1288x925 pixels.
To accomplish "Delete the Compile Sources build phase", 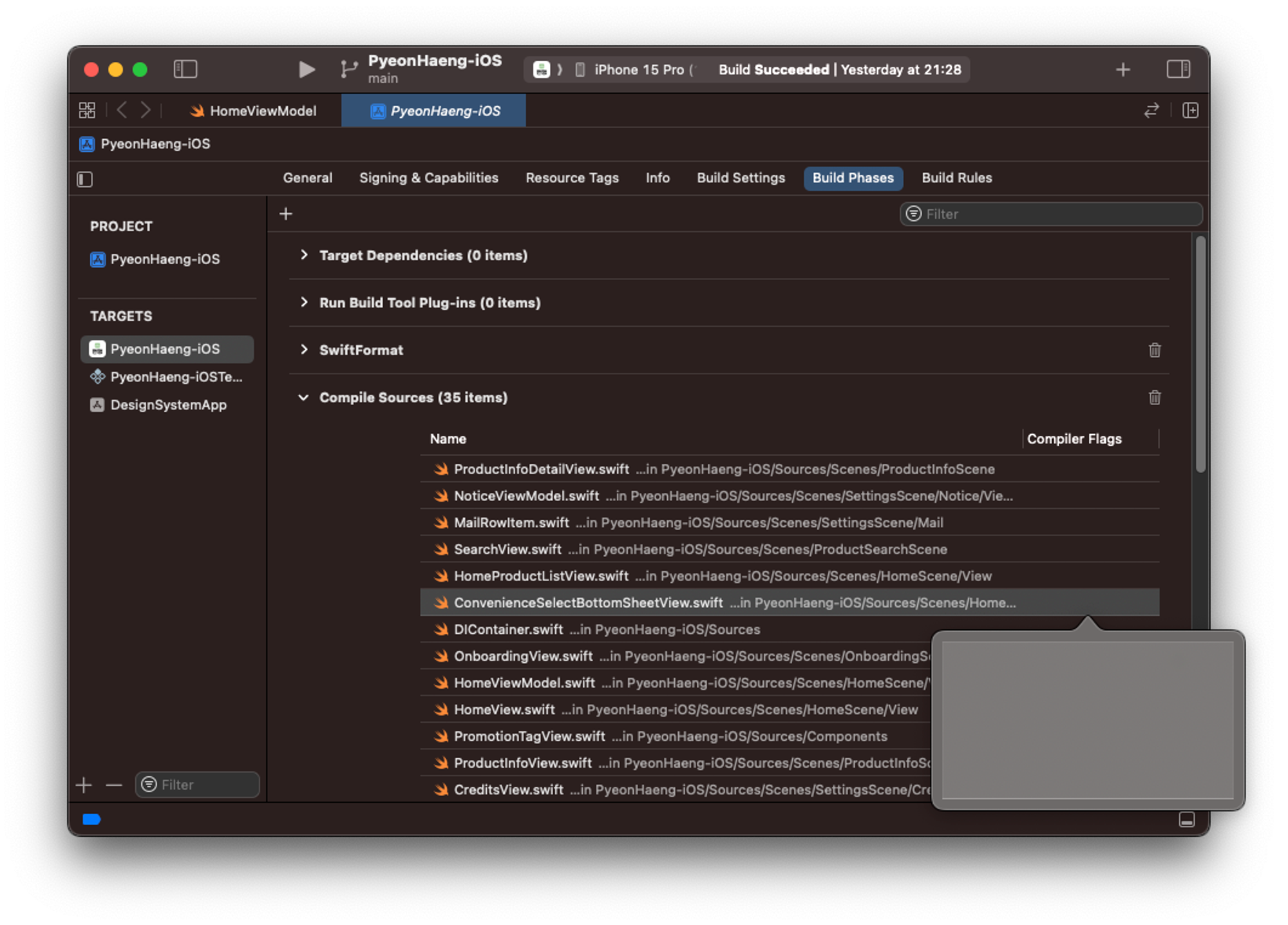I will (x=1155, y=397).
